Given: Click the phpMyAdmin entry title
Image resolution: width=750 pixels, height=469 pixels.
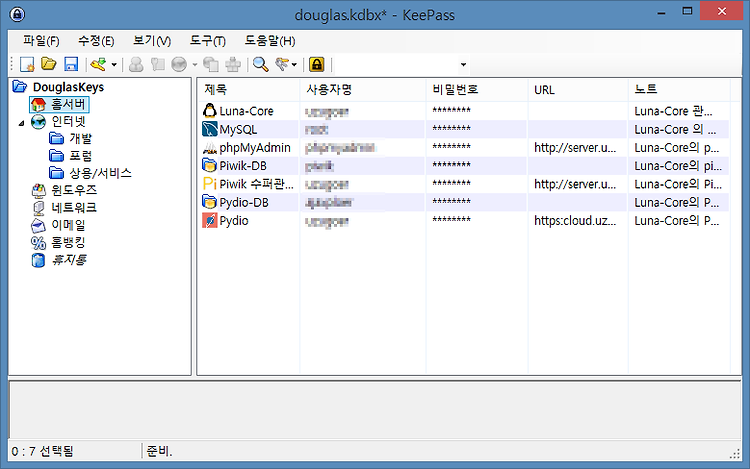Looking at the screenshot, I should tap(255, 148).
